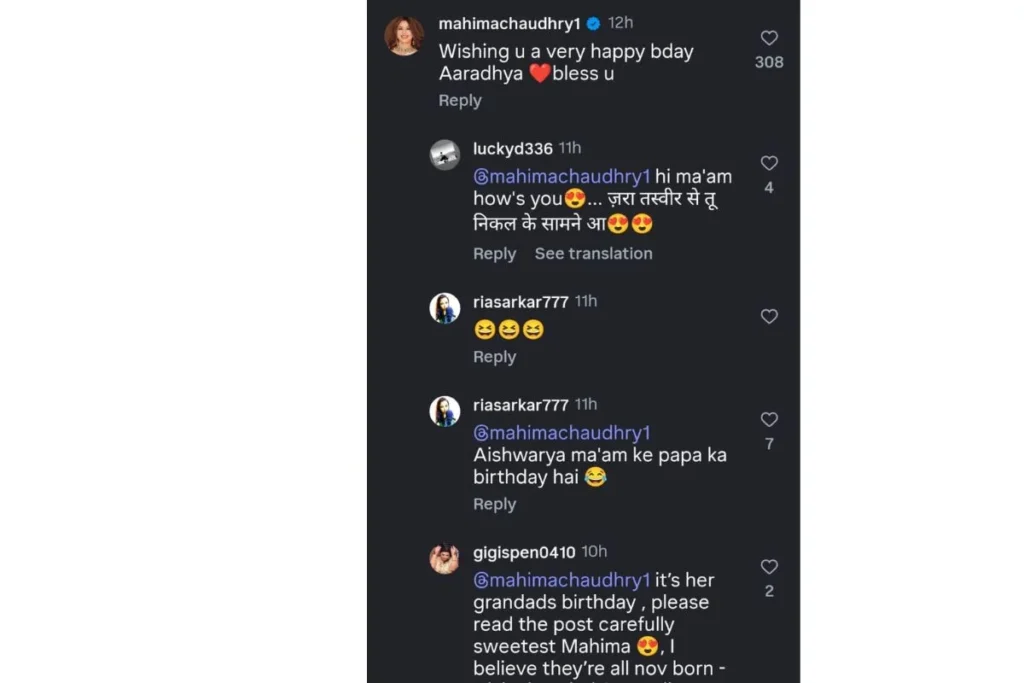
Task: Click verified badge next to mahimachaudhry1
Action: 593,23
